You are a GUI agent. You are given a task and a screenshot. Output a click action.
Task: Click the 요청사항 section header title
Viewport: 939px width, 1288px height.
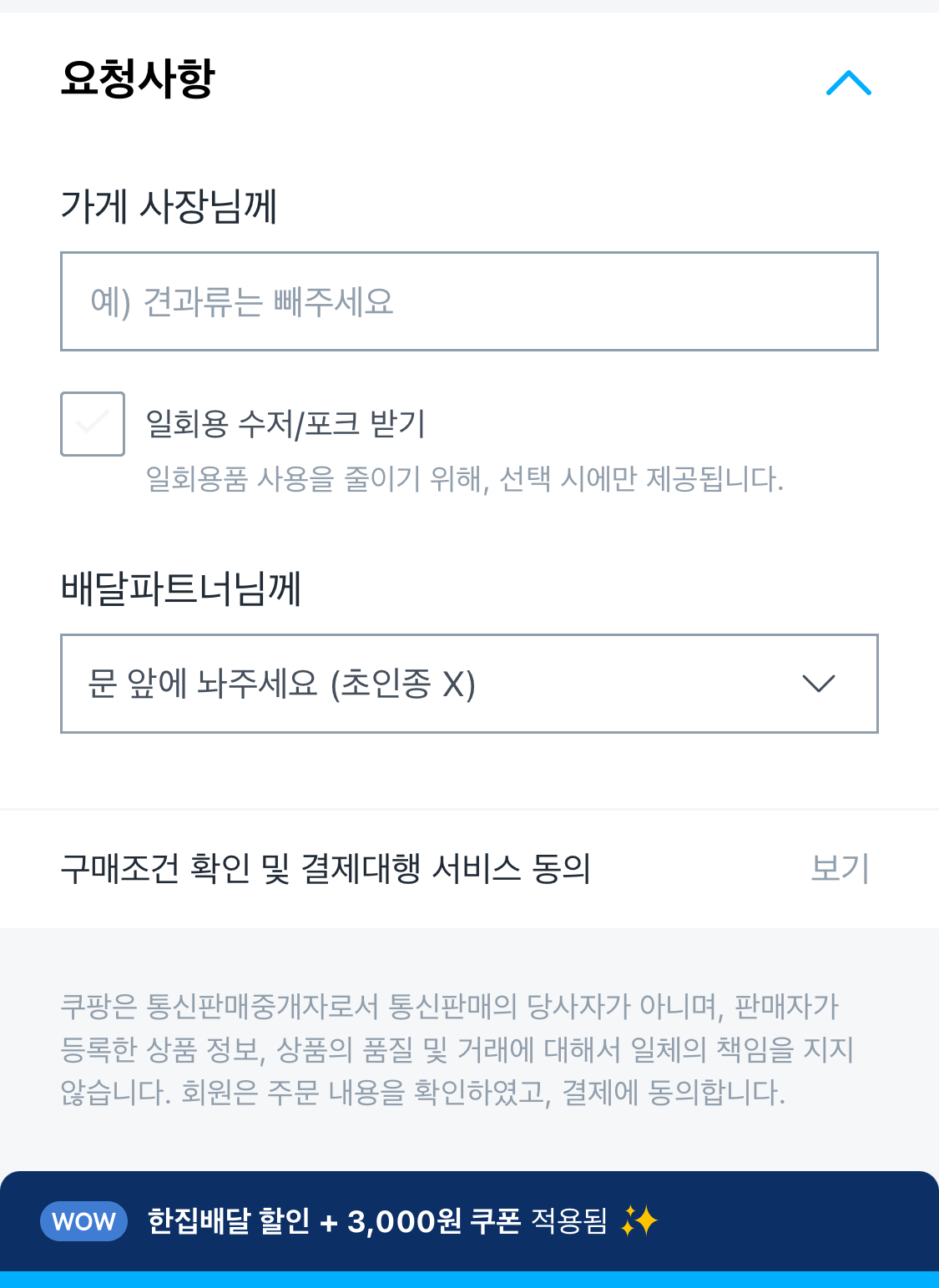click(x=138, y=78)
